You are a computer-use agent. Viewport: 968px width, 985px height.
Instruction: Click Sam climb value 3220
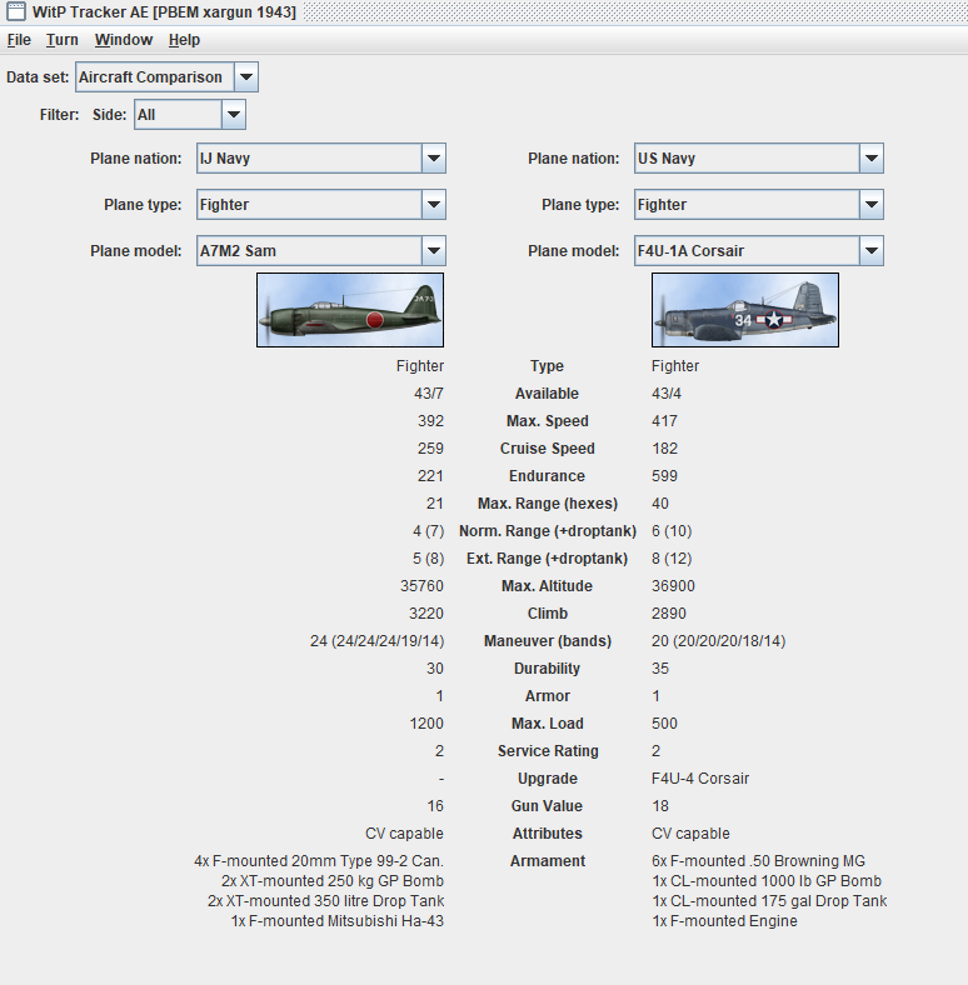[427, 614]
